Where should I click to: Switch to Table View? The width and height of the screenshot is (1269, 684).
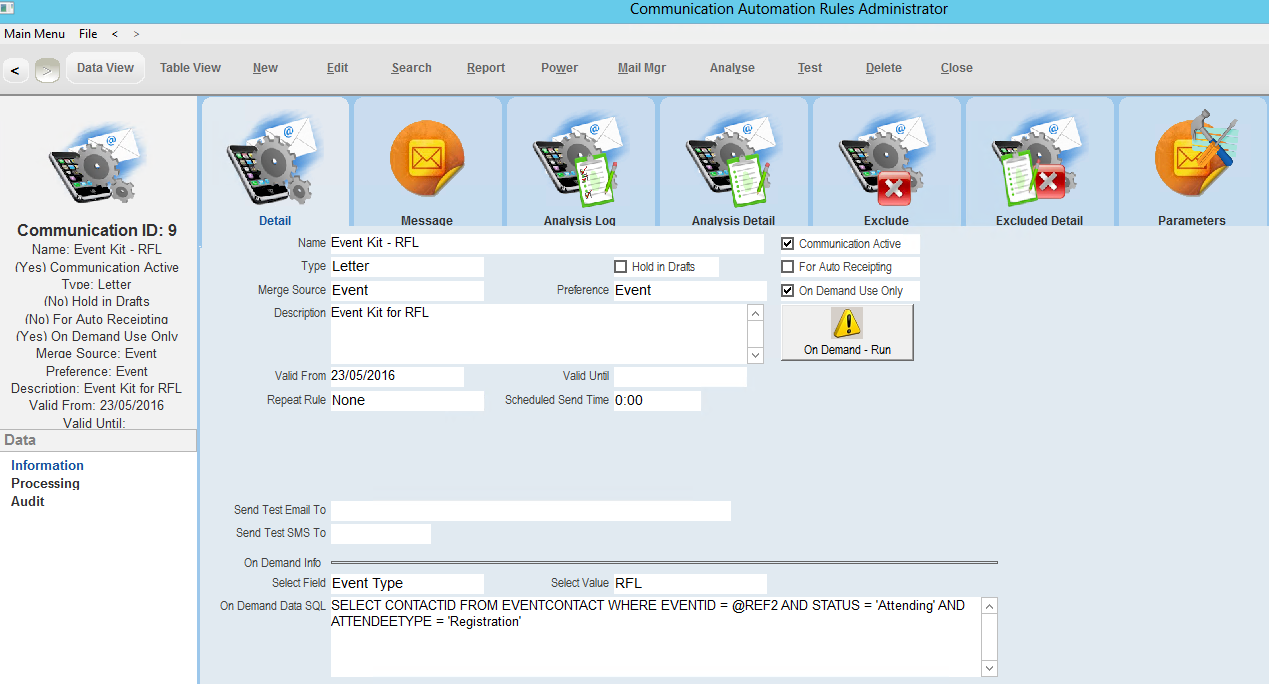(x=190, y=68)
